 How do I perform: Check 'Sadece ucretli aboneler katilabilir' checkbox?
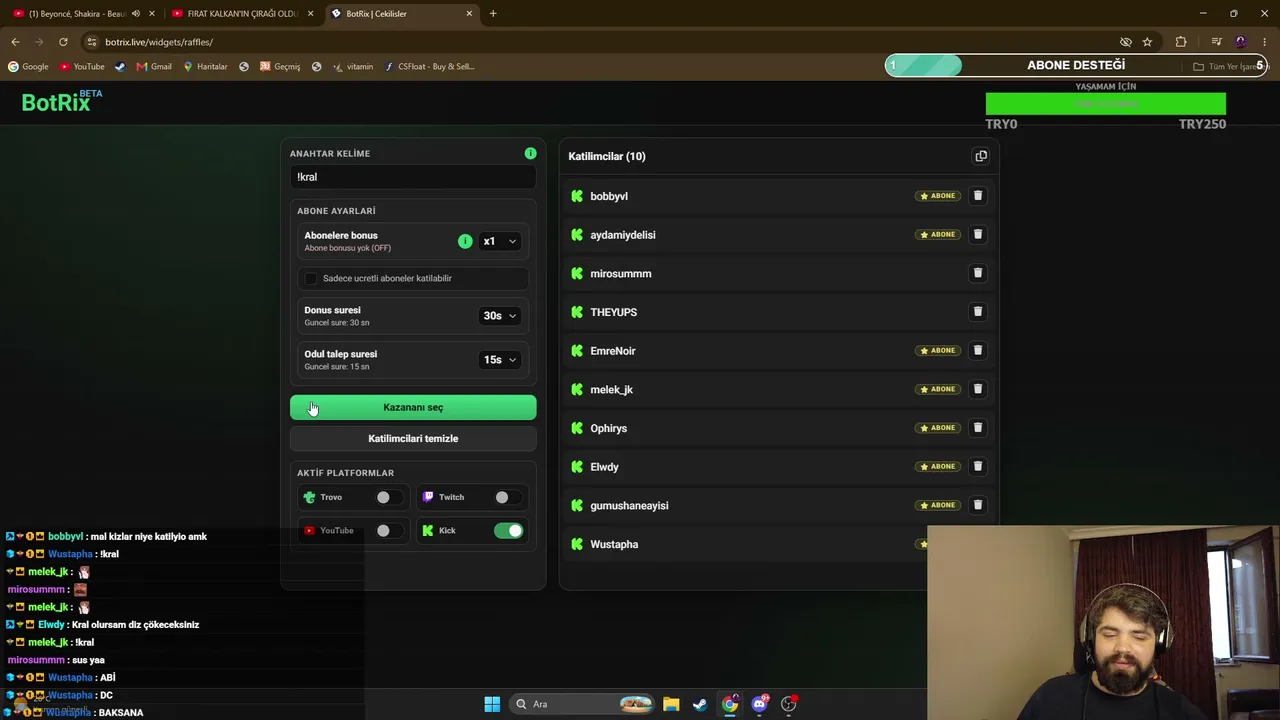pos(311,278)
